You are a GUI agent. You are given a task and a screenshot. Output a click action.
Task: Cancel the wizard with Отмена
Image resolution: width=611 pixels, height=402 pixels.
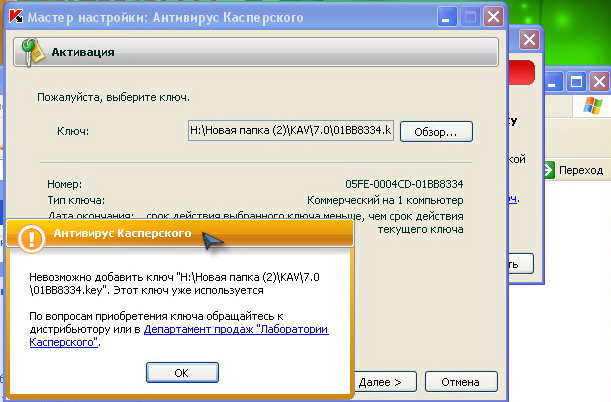tap(460, 381)
